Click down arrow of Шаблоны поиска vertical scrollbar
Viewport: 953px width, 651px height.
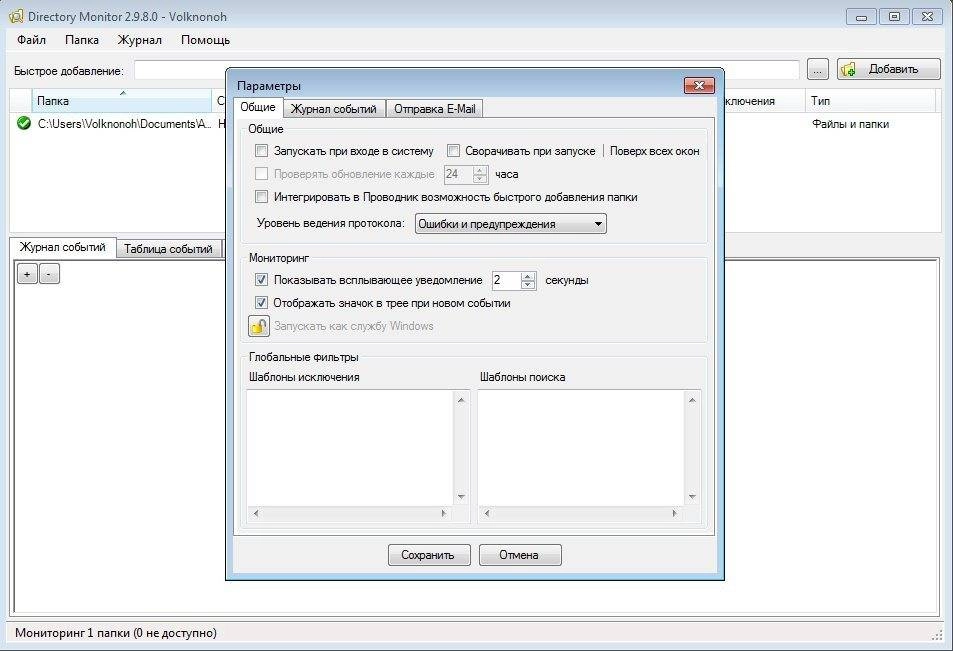click(692, 497)
